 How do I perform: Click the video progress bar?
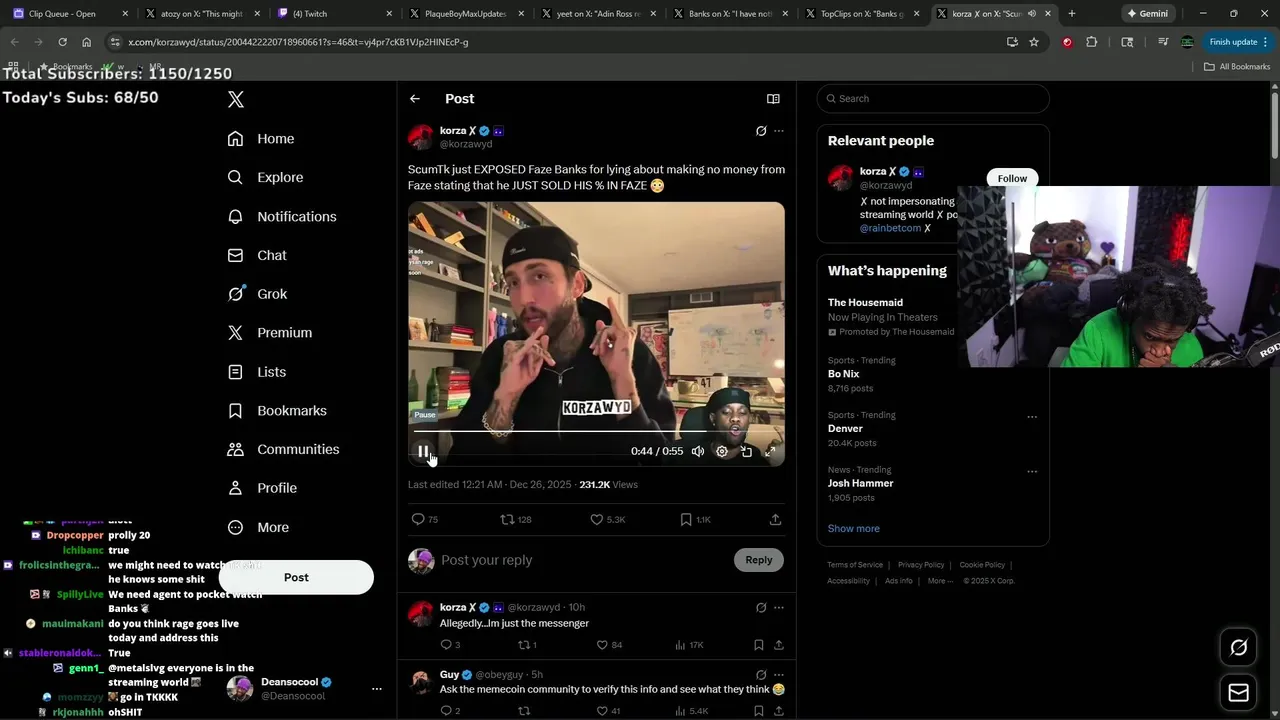pos(596,432)
